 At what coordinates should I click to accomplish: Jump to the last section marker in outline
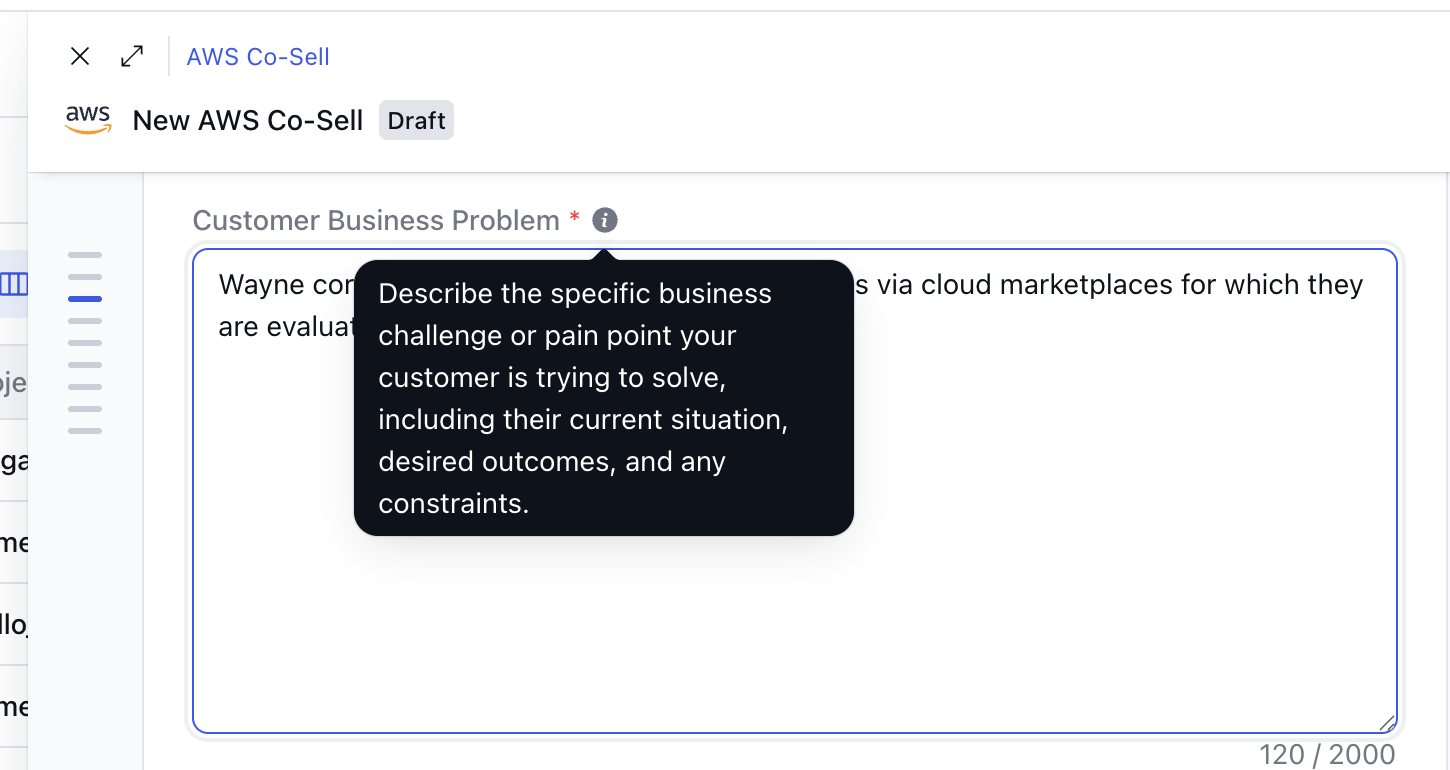(x=85, y=431)
